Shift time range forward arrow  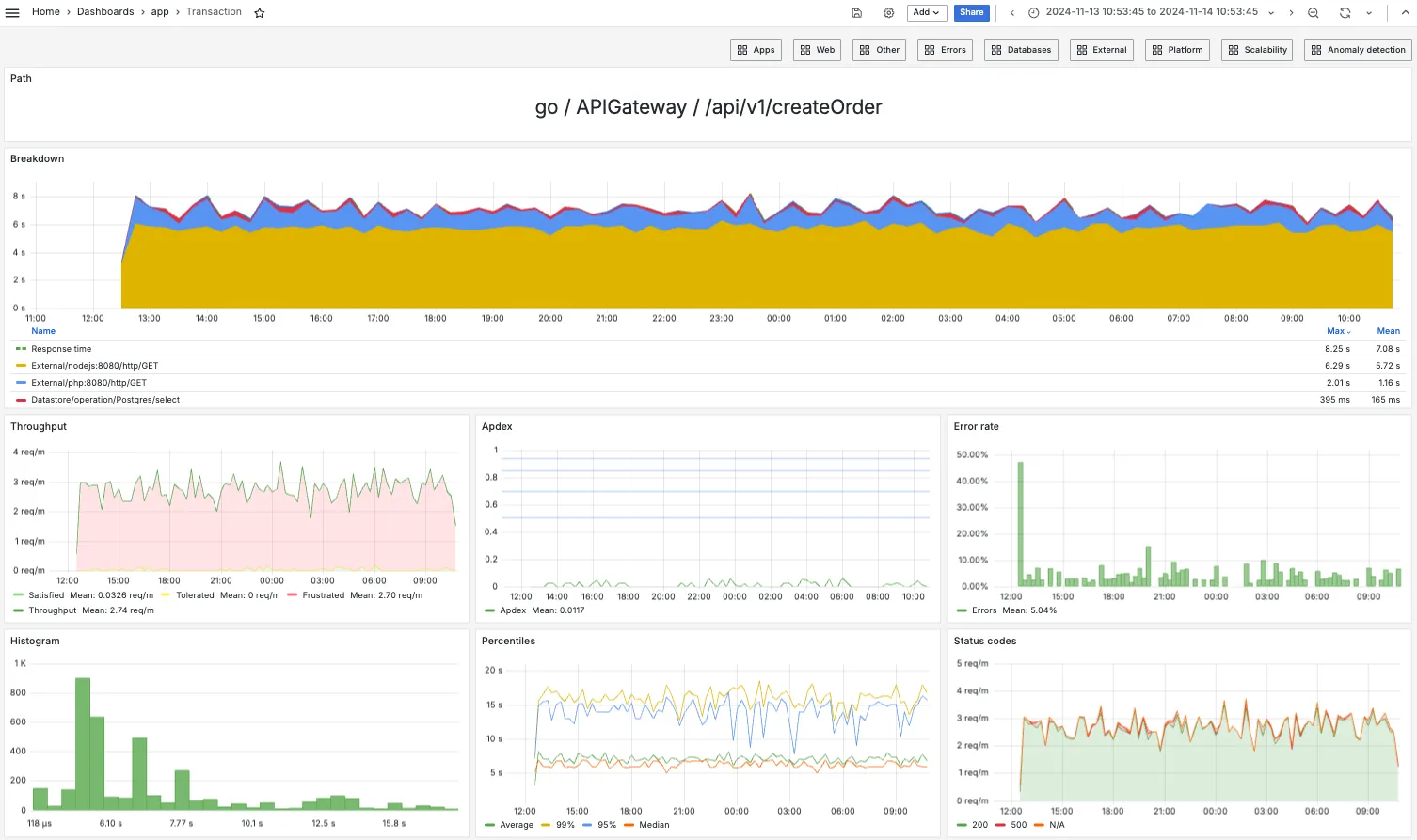1291,13
